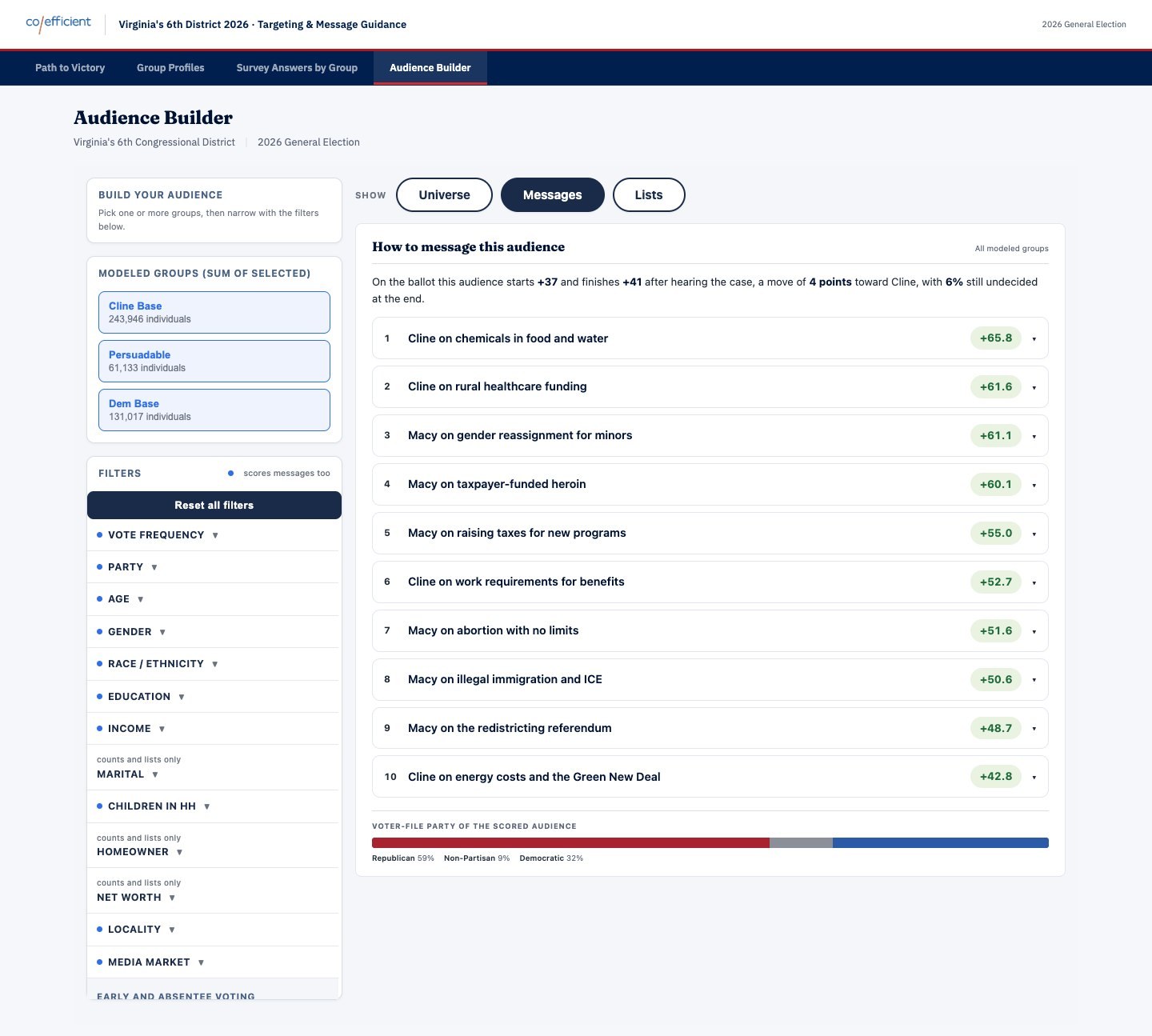Expand the Homeowner filter
The width and height of the screenshot is (1152, 1036).
(x=214, y=845)
